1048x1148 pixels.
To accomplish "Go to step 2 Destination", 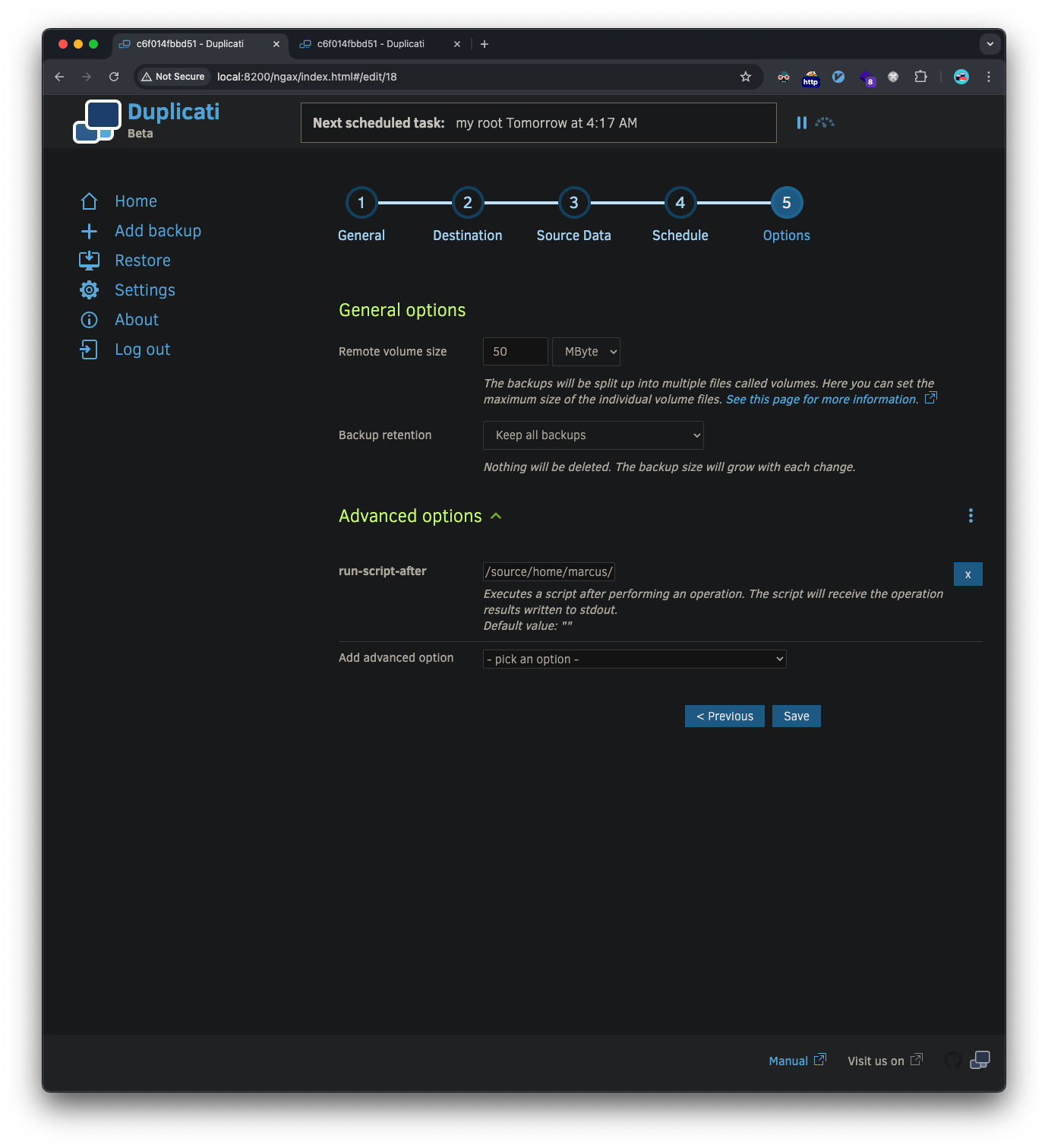I will pos(468,203).
